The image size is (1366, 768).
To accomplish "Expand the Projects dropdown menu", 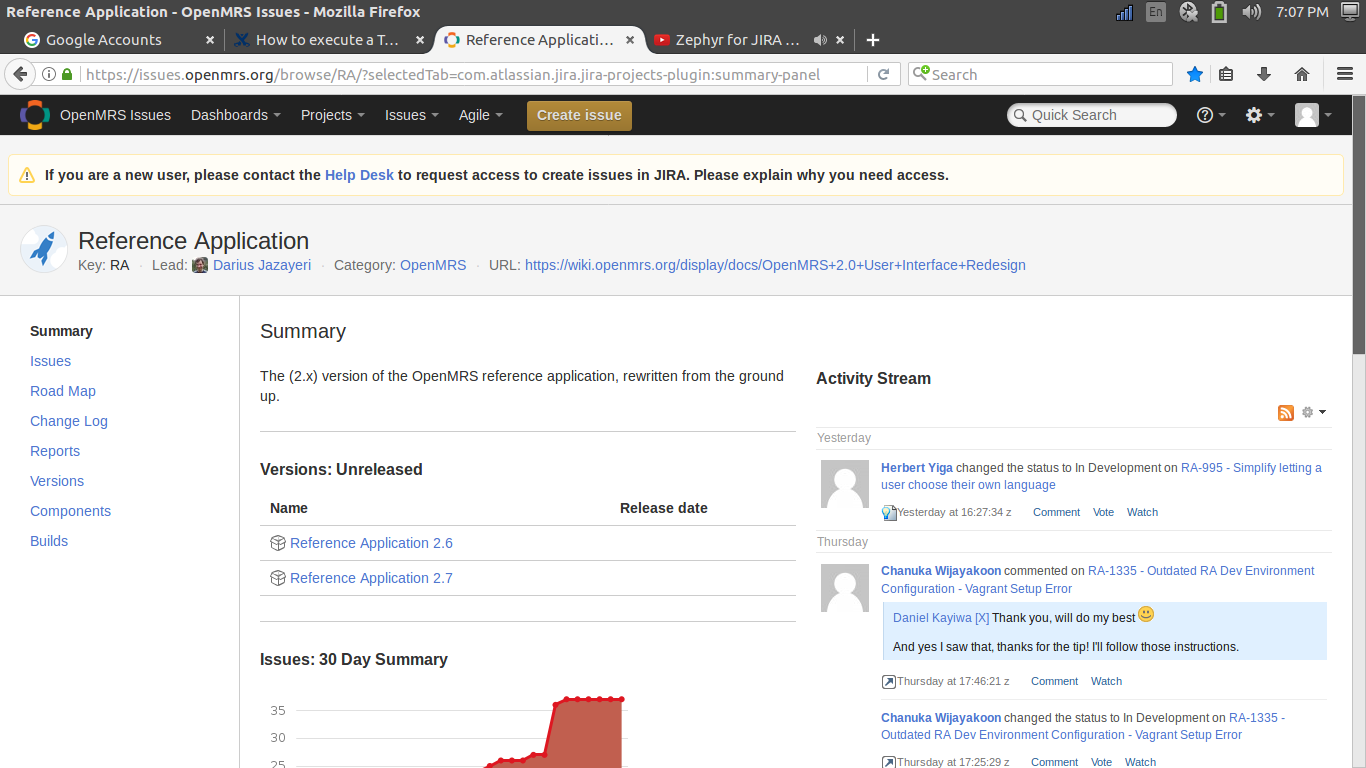I will (x=332, y=115).
